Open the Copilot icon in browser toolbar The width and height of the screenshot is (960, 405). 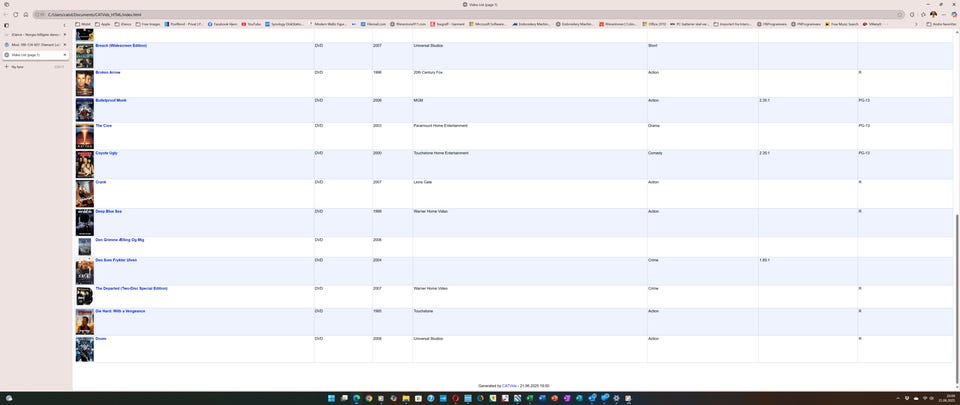954,14
